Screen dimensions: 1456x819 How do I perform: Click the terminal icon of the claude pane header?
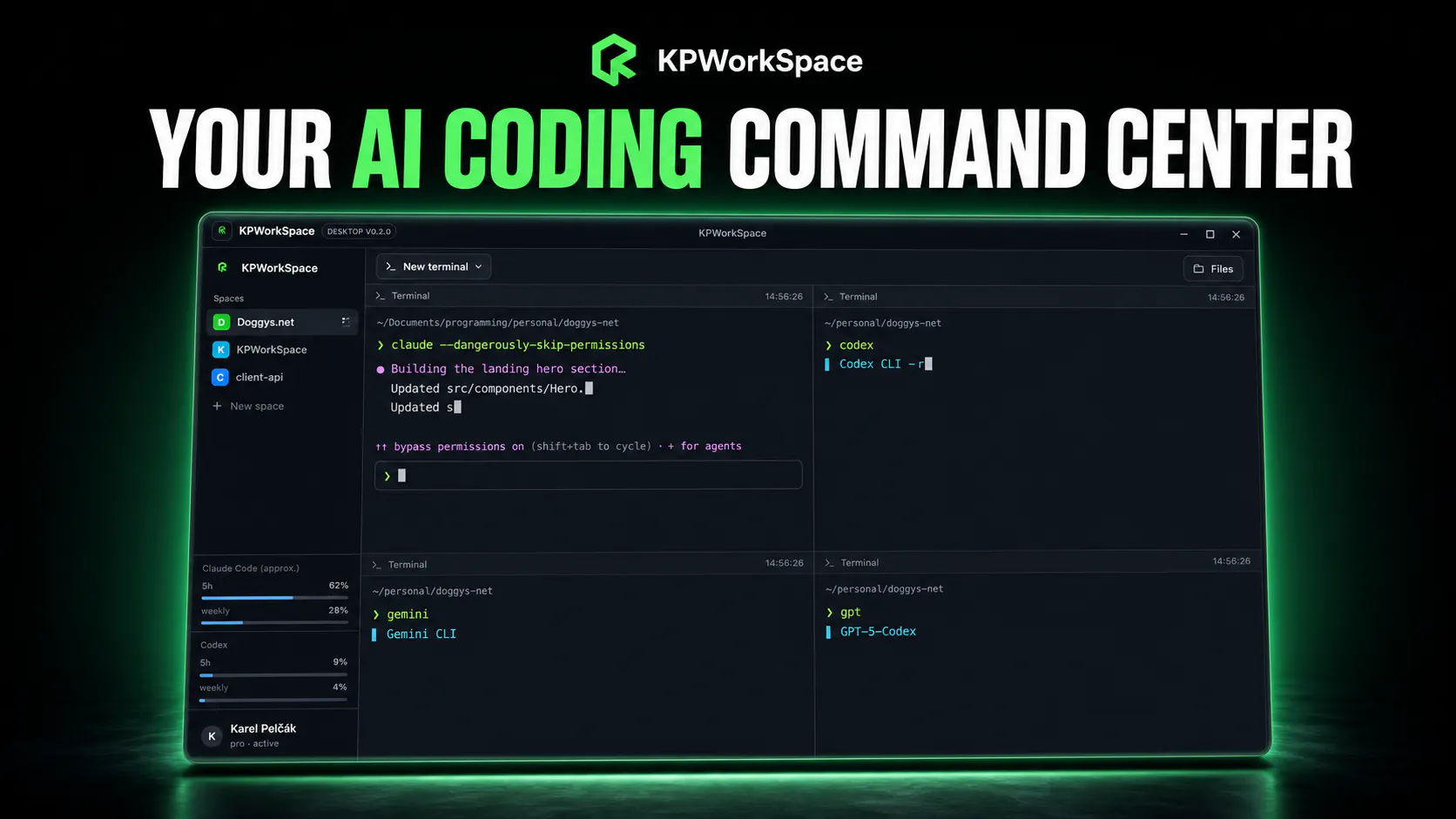coord(381,296)
